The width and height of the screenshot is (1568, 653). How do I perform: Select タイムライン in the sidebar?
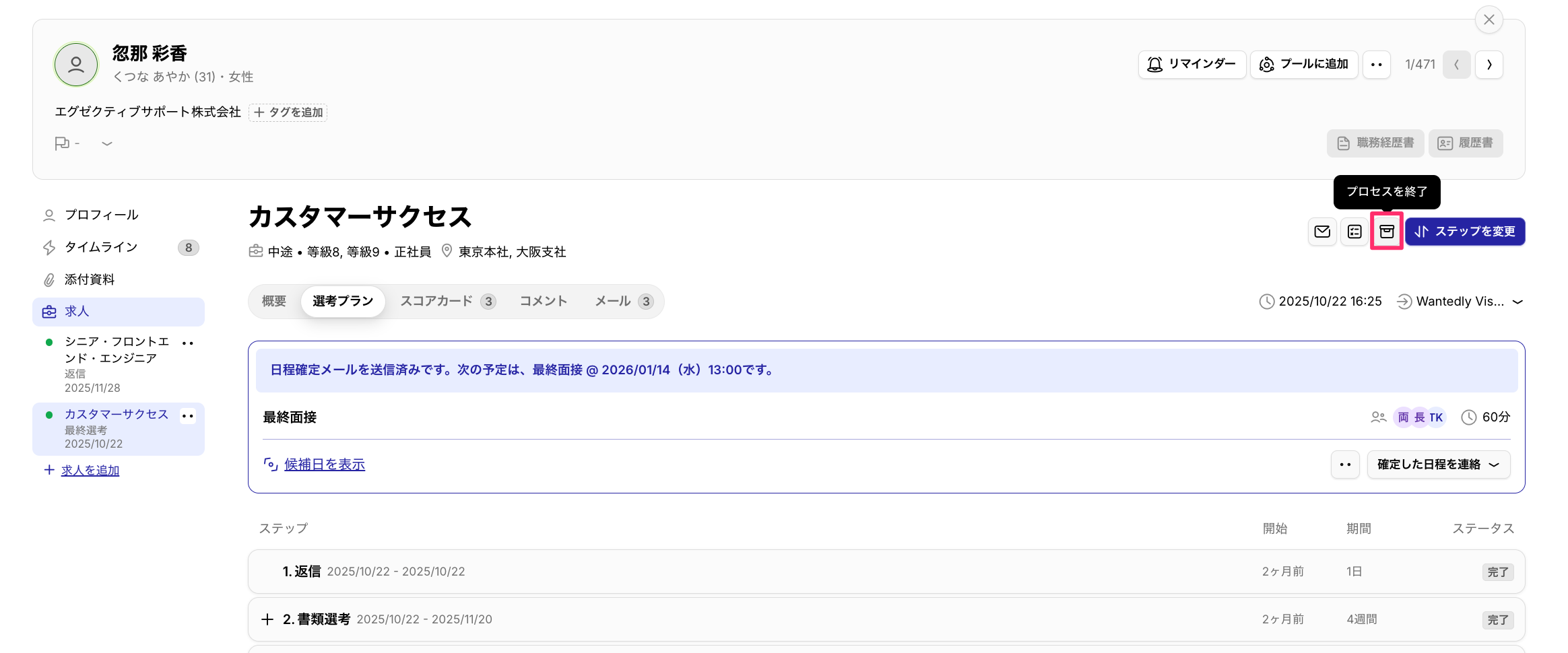point(101,247)
